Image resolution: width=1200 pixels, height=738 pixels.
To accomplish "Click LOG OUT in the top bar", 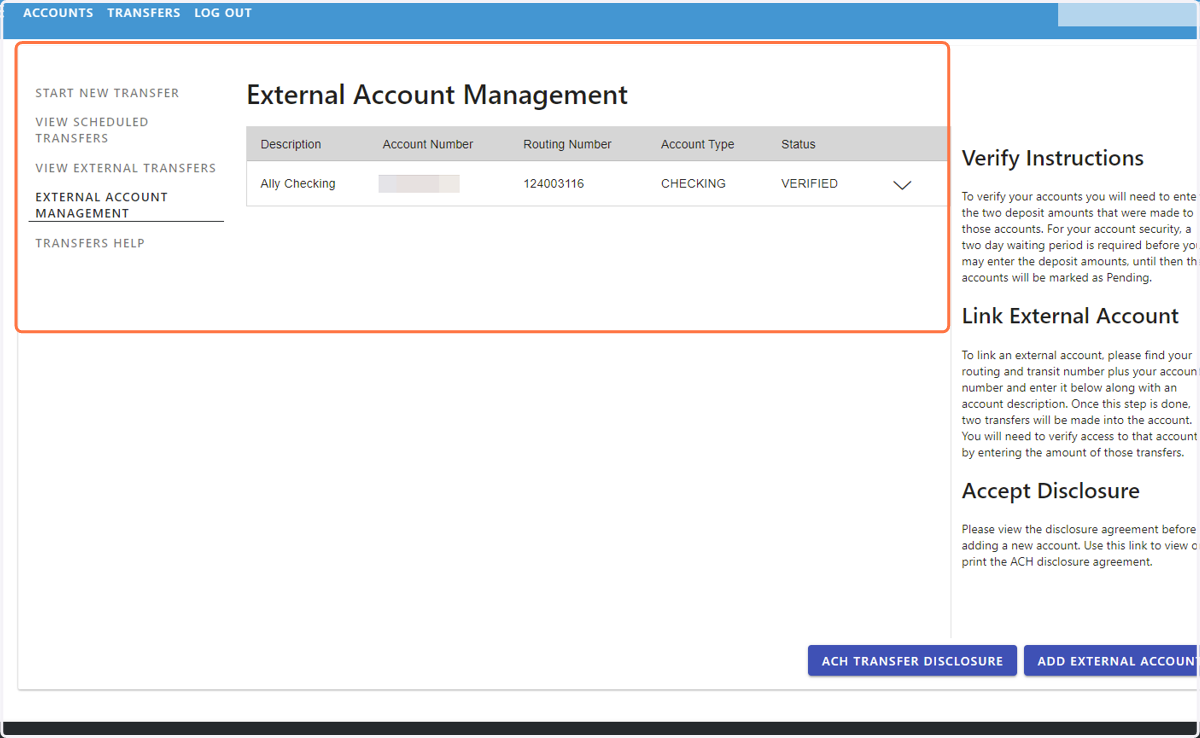I will (x=223, y=13).
